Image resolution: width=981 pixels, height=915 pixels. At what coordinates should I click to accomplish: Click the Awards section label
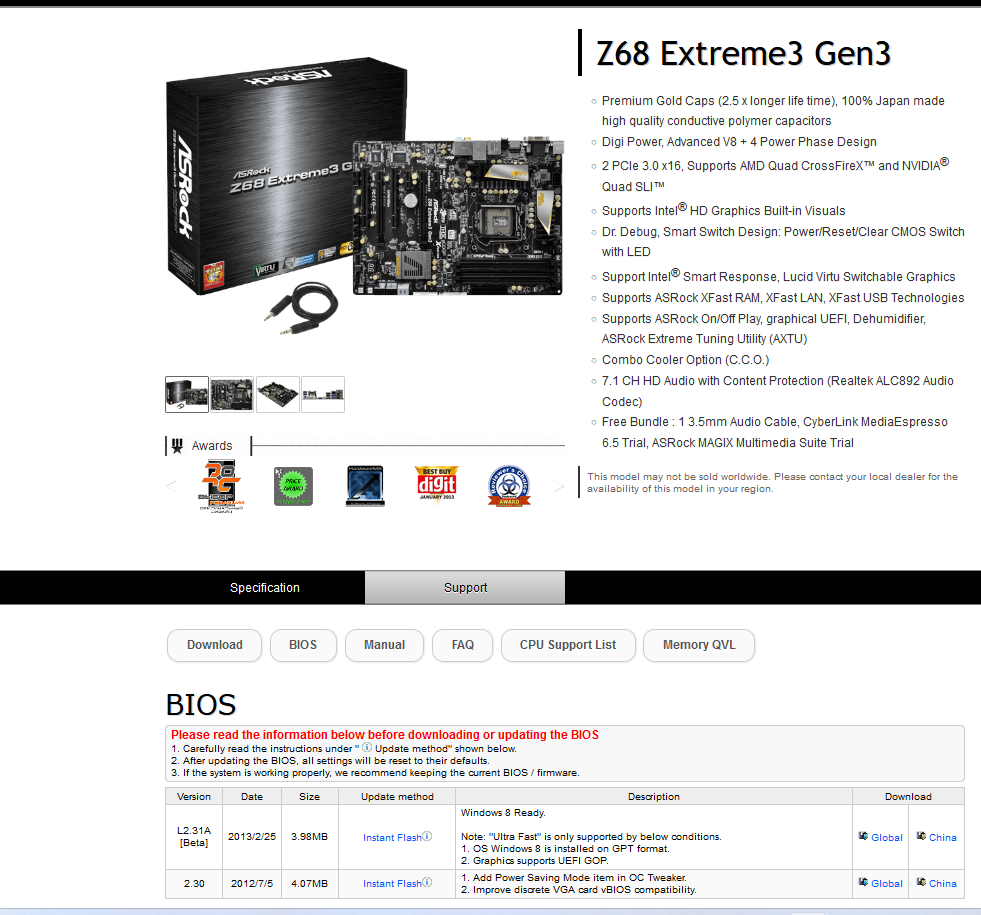pyautogui.click(x=212, y=446)
